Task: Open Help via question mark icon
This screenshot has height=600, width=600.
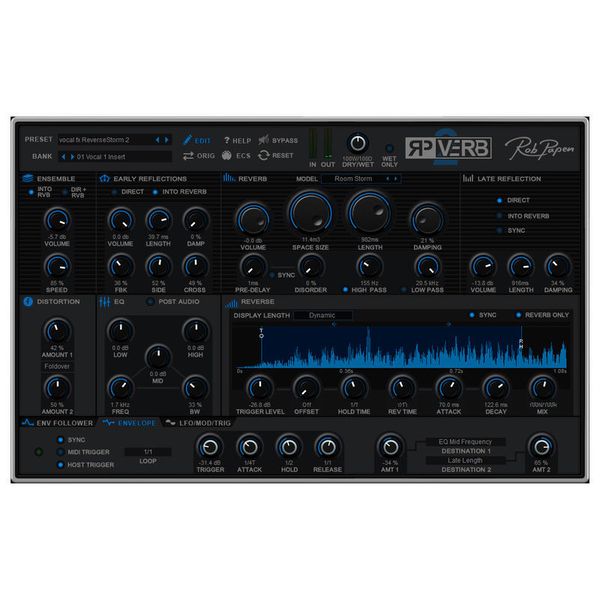Action: click(x=227, y=140)
